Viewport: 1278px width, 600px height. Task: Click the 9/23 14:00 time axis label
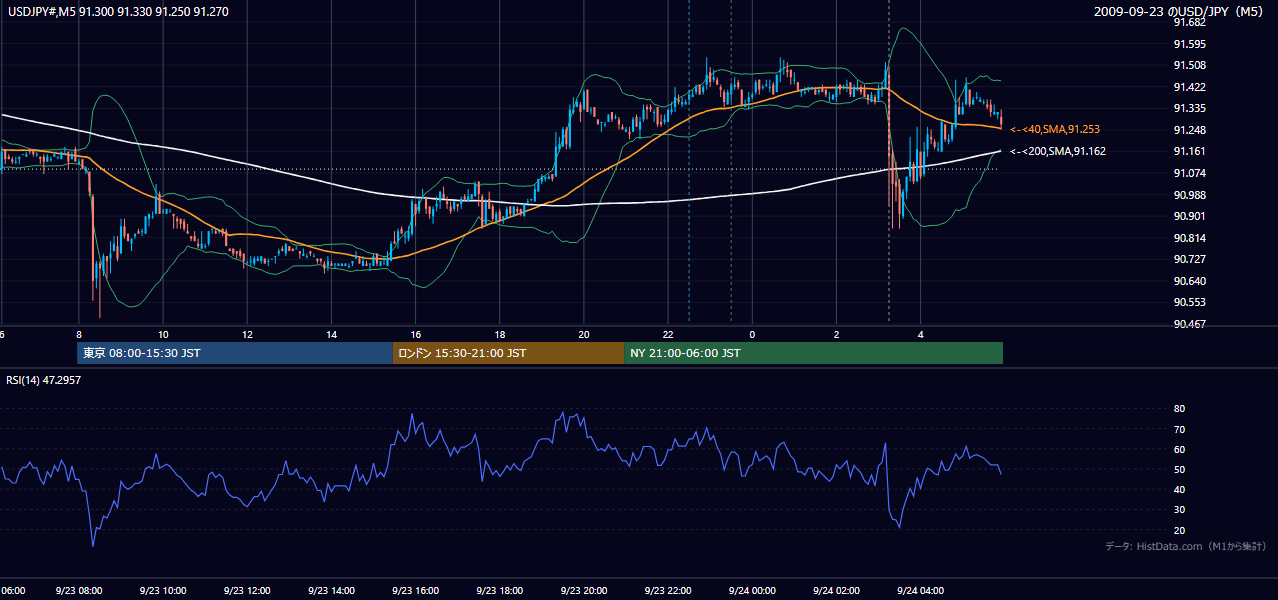pyautogui.click(x=331, y=591)
